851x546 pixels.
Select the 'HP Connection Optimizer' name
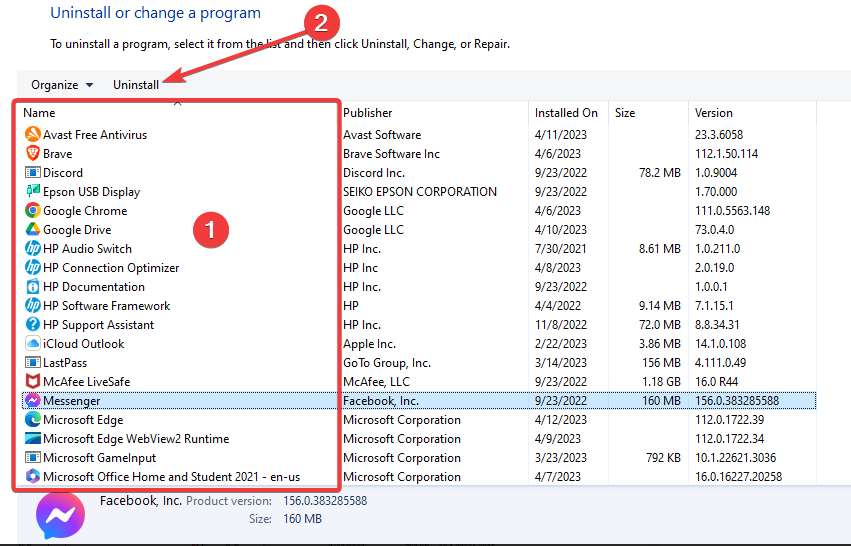click(x=111, y=268)
